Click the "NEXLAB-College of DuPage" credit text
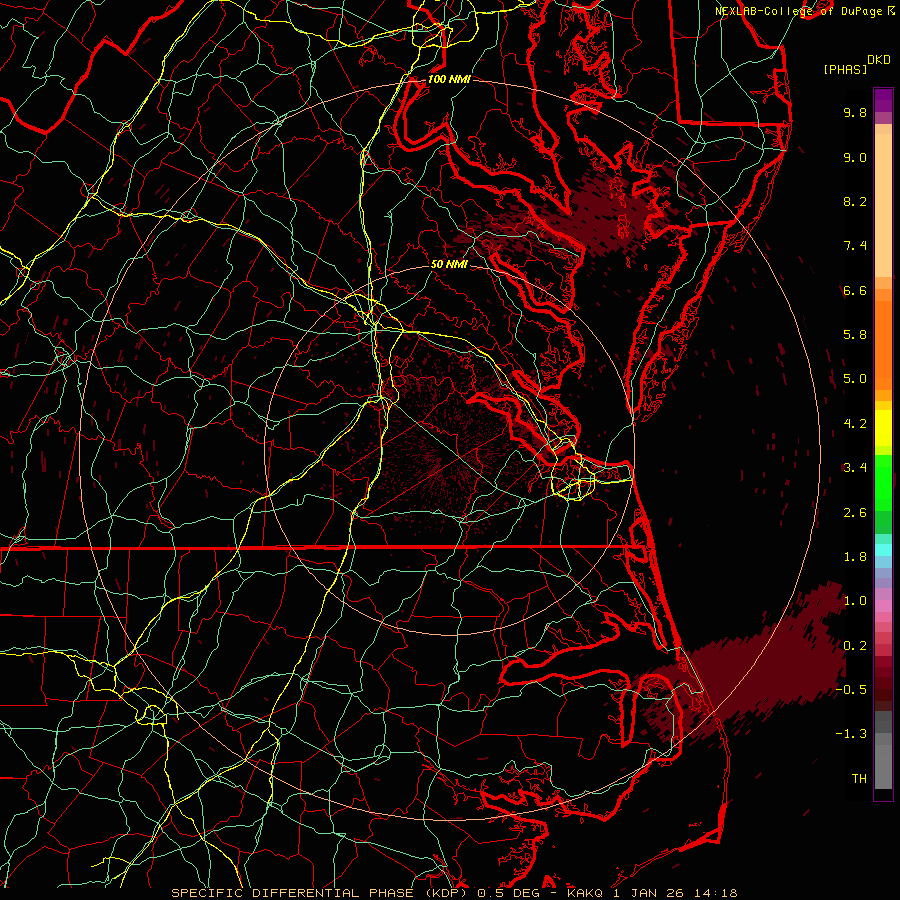This screenshot has height=900, width=900. [x=799, y=11]
